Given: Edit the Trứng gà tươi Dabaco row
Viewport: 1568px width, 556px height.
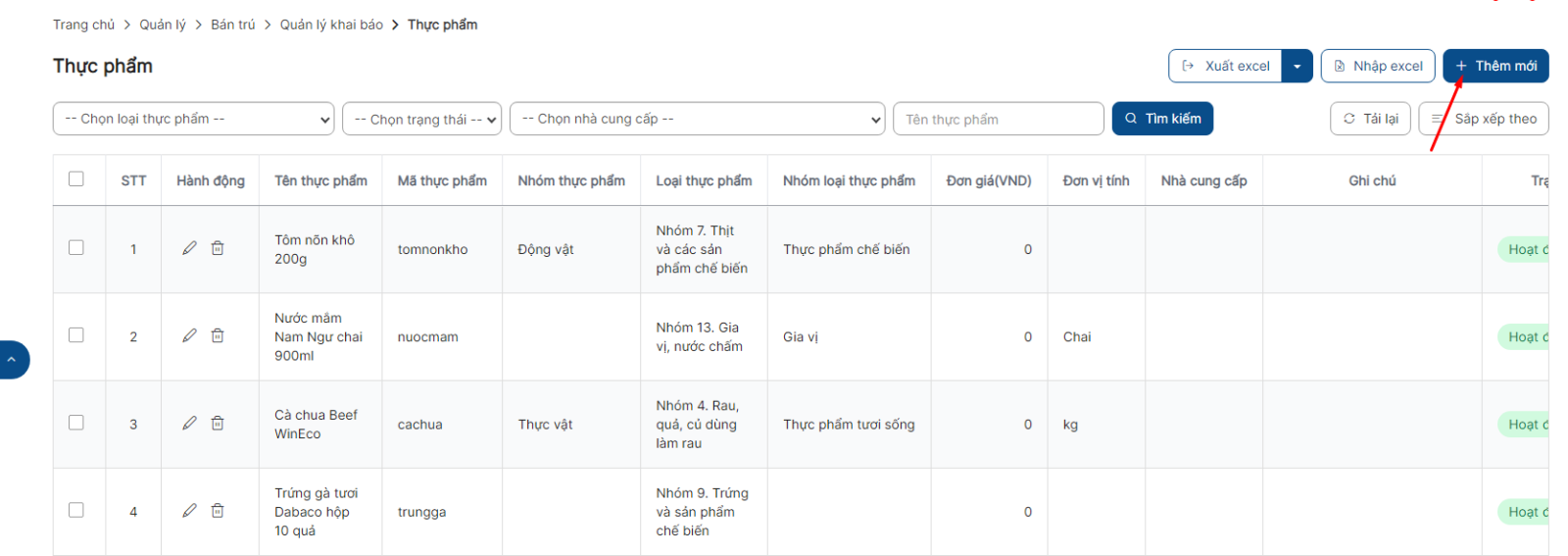Looking at the screenshot, I should pos(189,510).
